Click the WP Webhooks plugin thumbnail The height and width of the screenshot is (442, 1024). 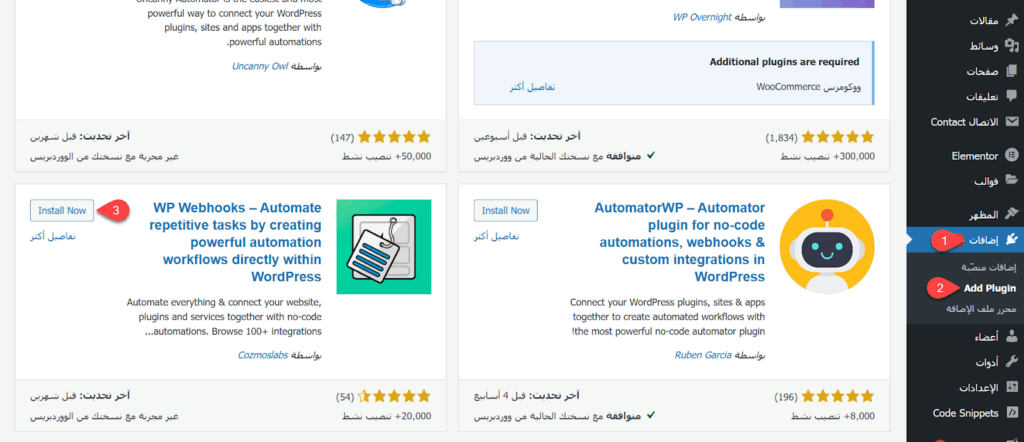pyautogui.click(x=384, y=247)
